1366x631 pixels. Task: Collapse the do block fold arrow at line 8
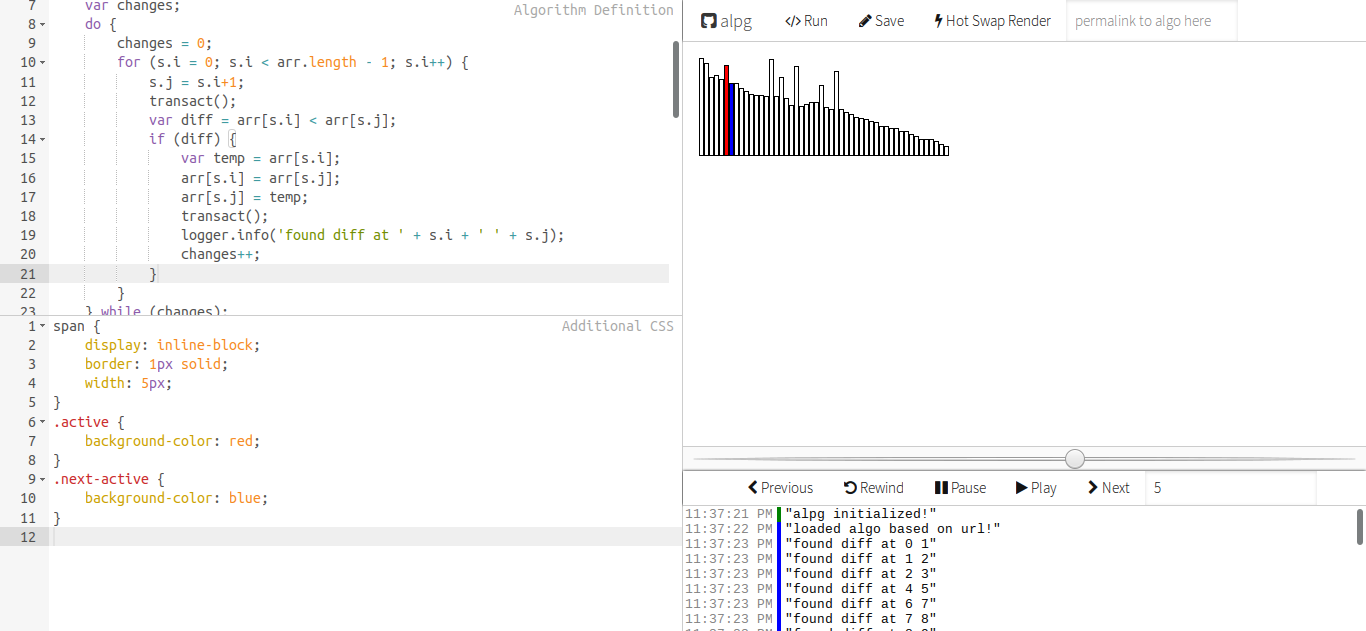pos(43,24)
